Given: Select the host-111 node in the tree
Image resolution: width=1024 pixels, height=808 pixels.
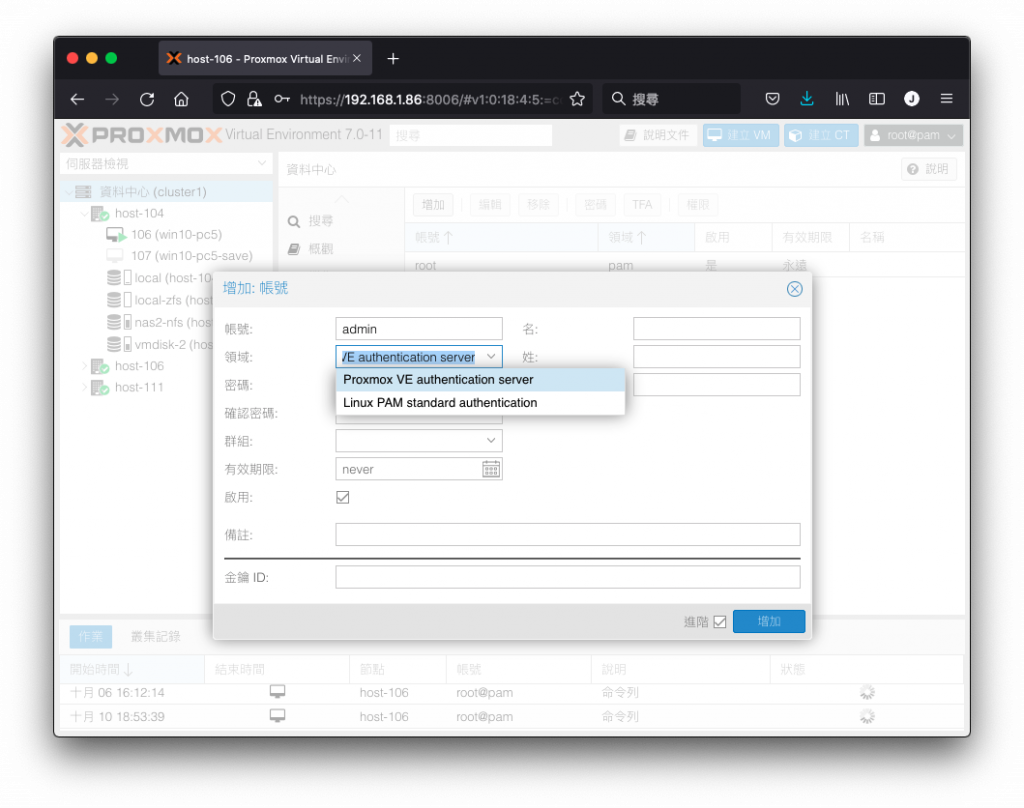Looking at the screenshot, I should [127, 387].
